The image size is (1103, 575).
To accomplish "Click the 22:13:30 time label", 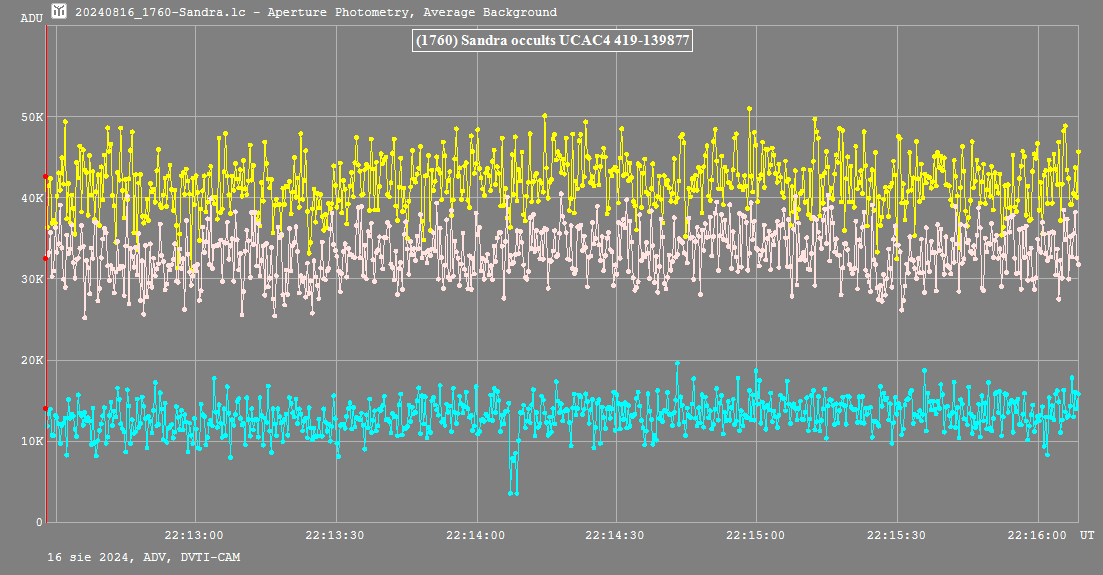I will pos(335,535).
